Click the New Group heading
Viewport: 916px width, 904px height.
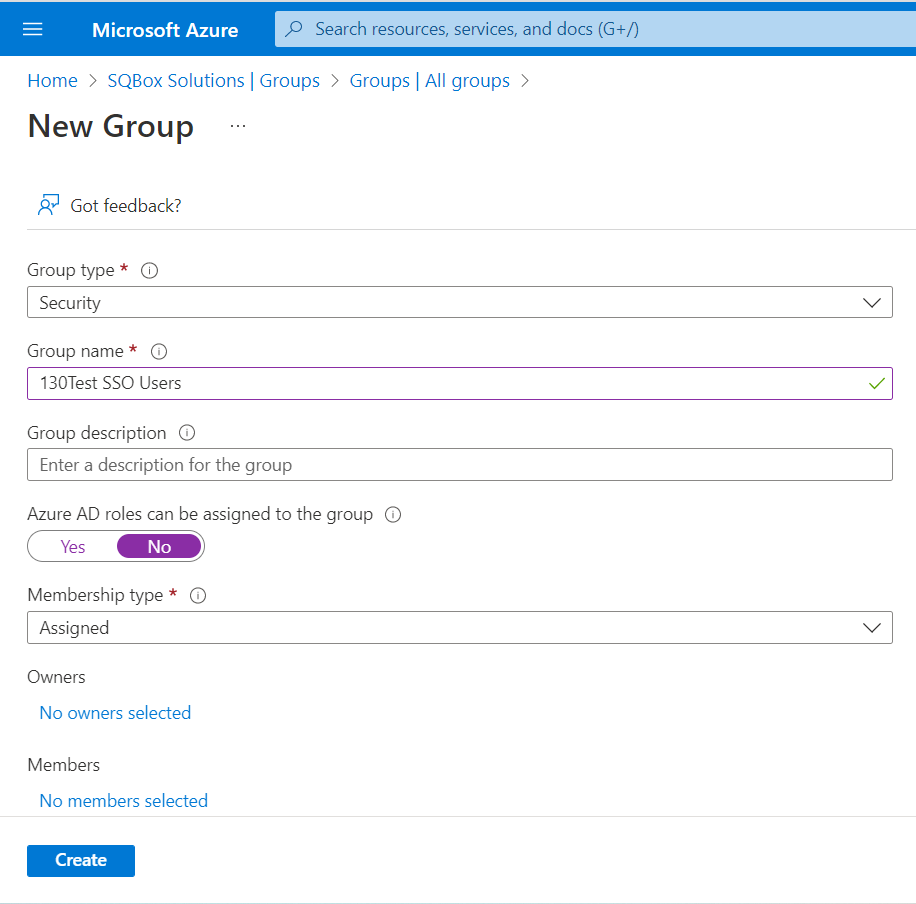[110, 126]
